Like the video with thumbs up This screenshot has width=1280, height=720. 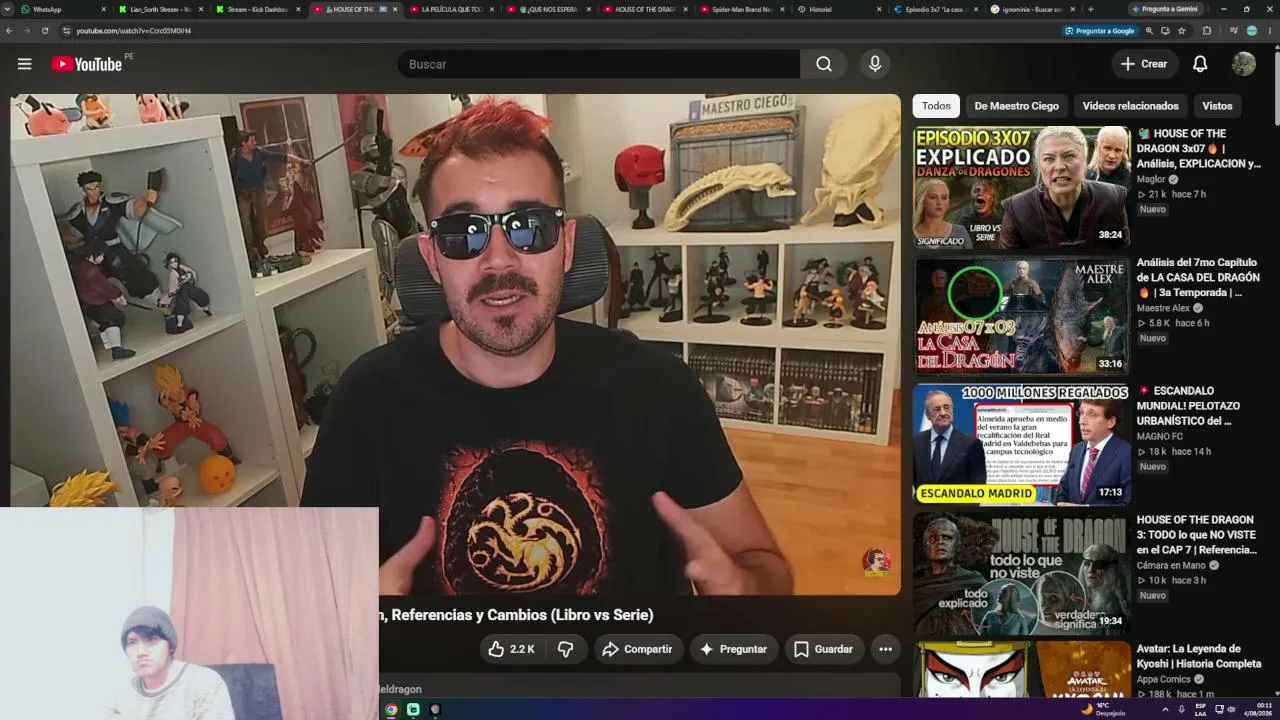[512, 649]
